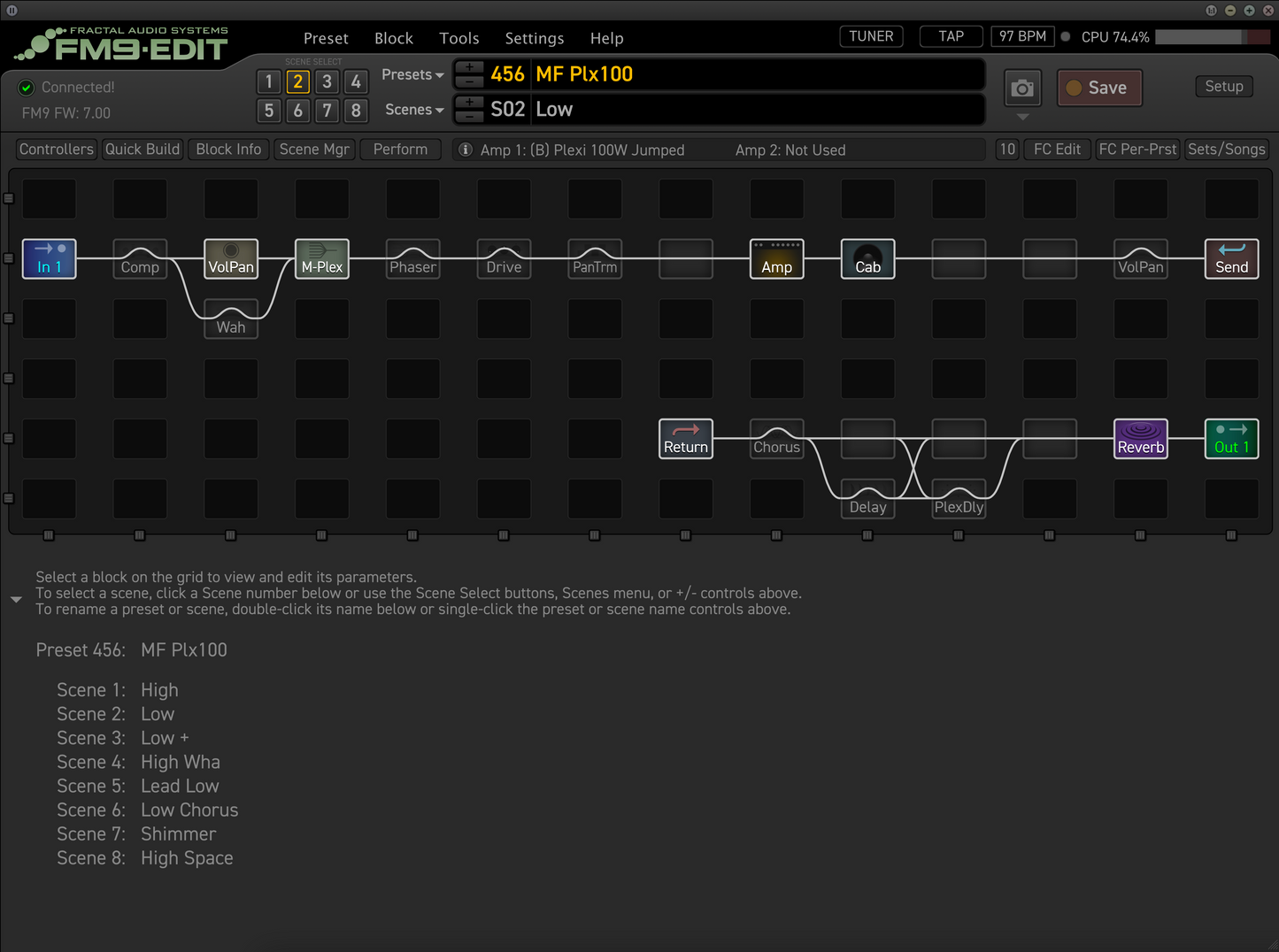
Task: Open Quick Build
Action: pyautogui.click(x=143, y=150)
